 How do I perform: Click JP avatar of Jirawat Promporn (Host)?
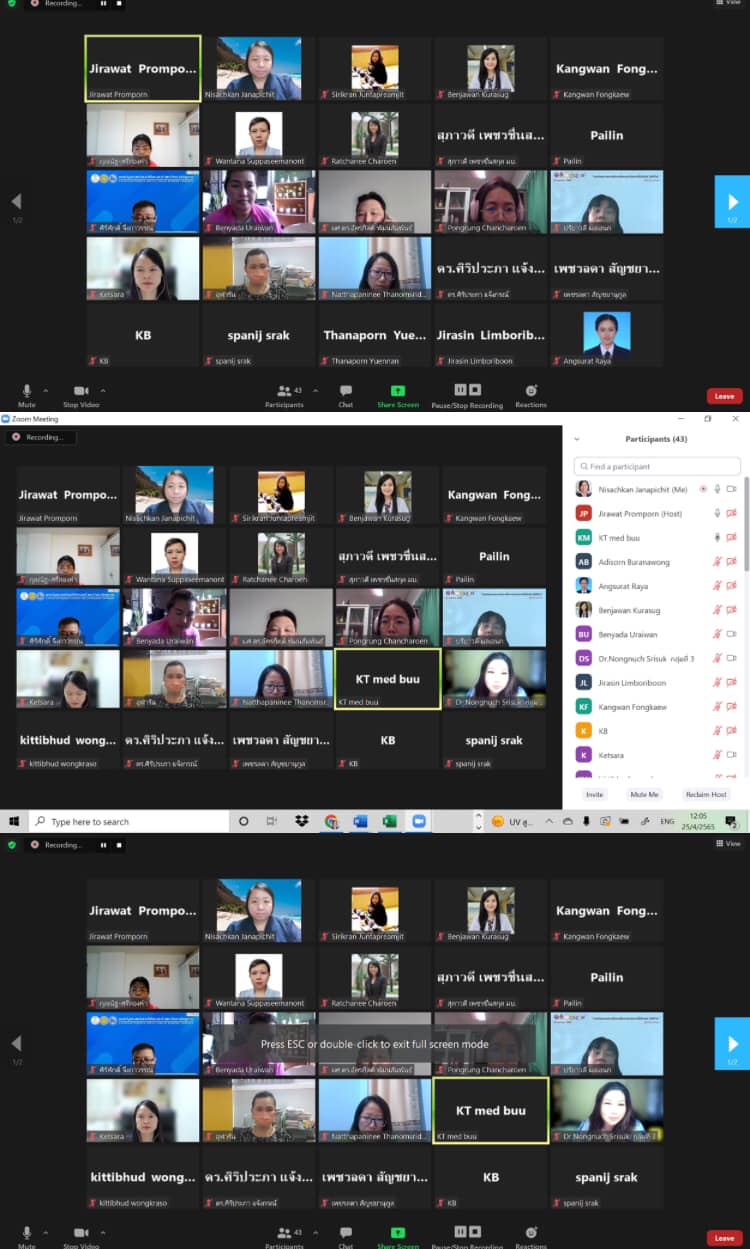[x=583, y=514]
